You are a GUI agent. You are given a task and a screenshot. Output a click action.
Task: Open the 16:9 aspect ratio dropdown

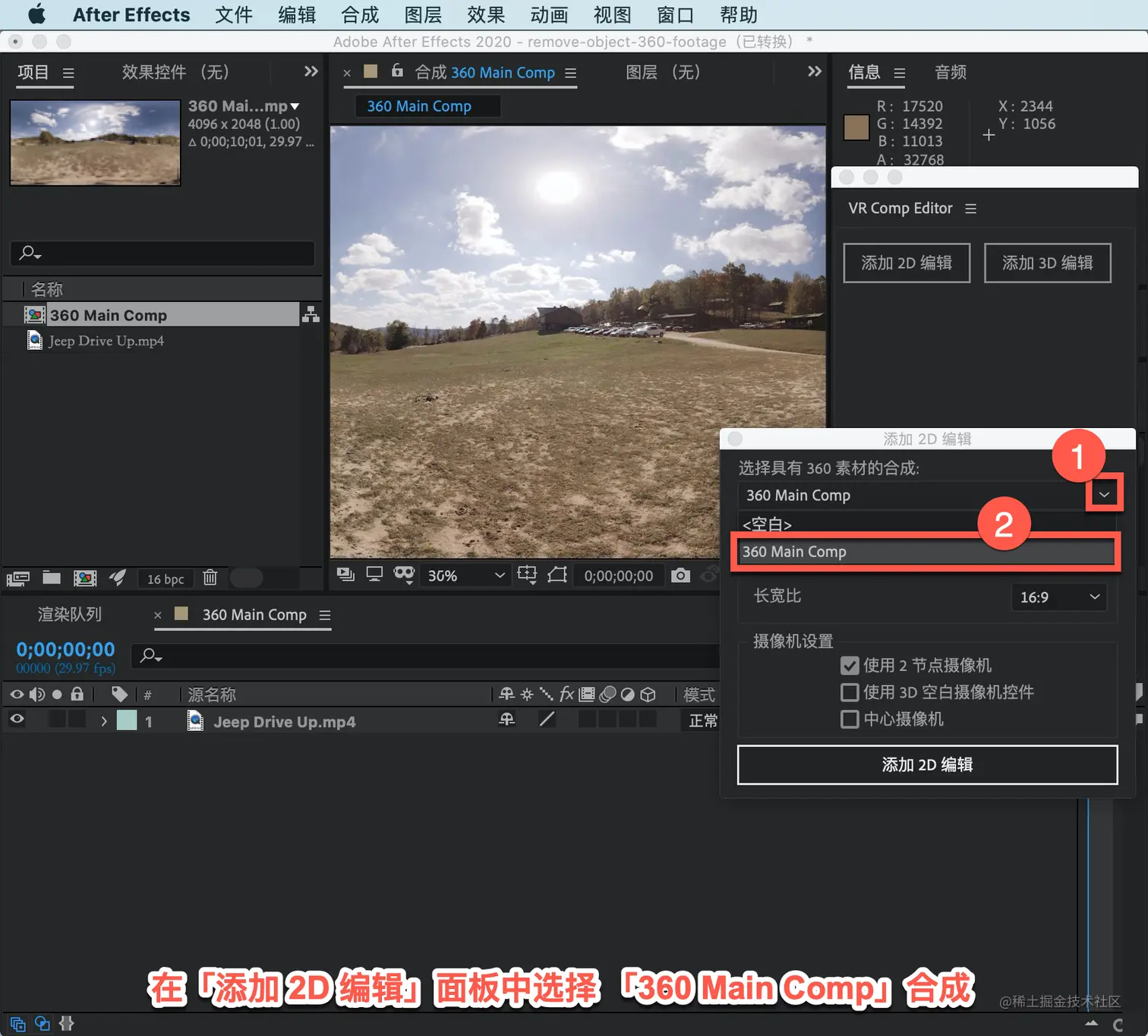pyautogui.click(x=1059, y=597)
